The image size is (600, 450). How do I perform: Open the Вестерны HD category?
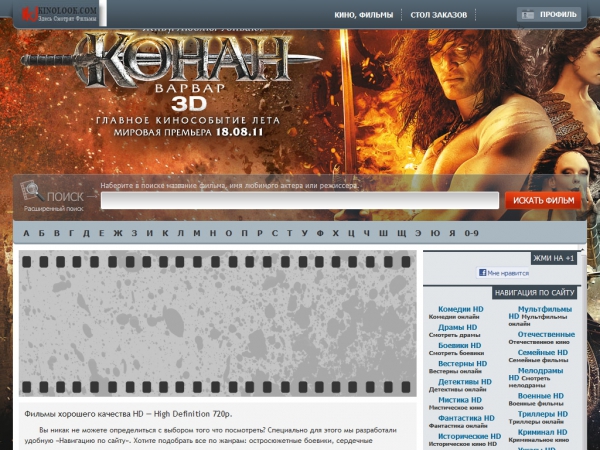[463, 364]
